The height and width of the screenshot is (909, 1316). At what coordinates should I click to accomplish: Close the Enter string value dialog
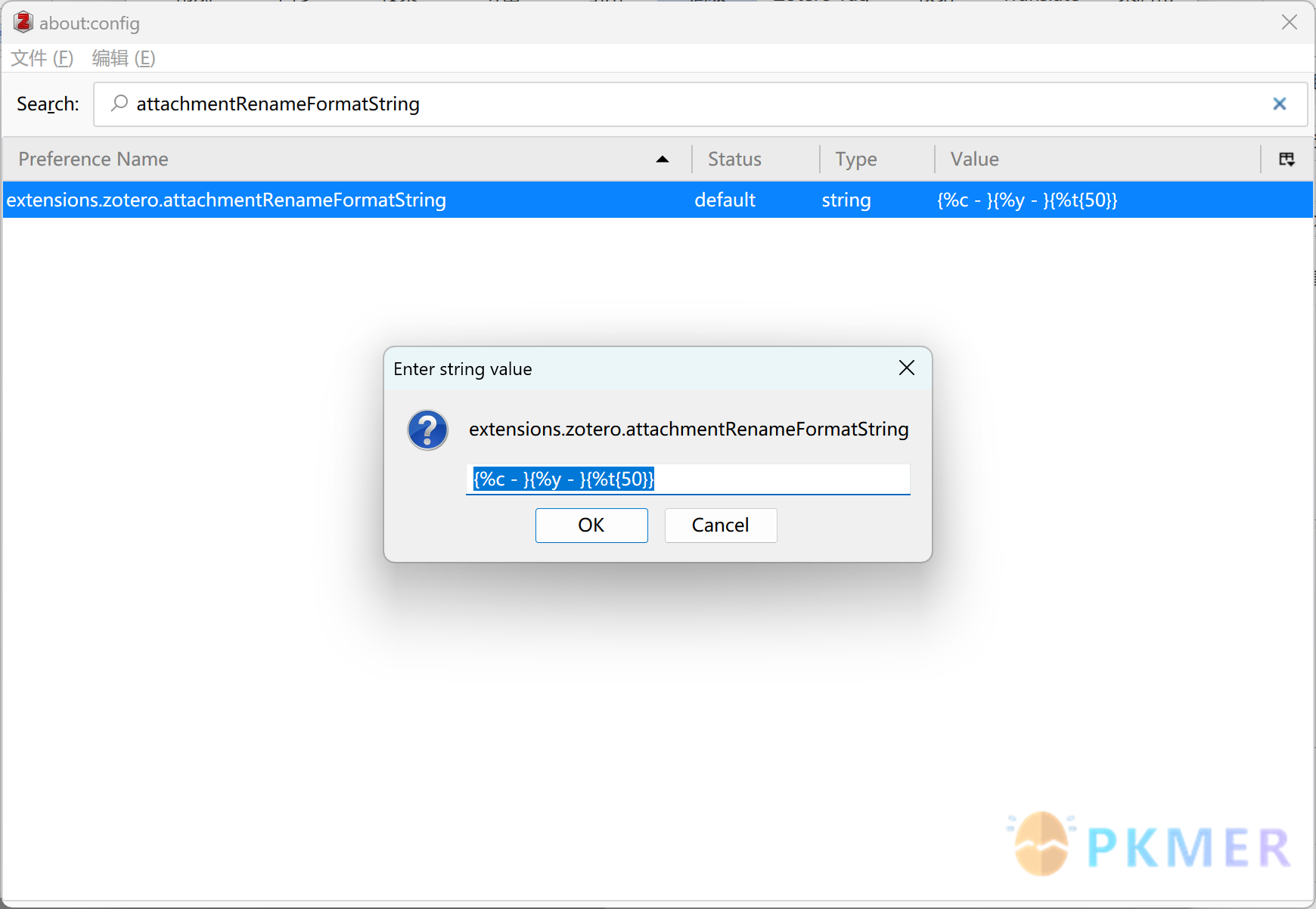907,368
